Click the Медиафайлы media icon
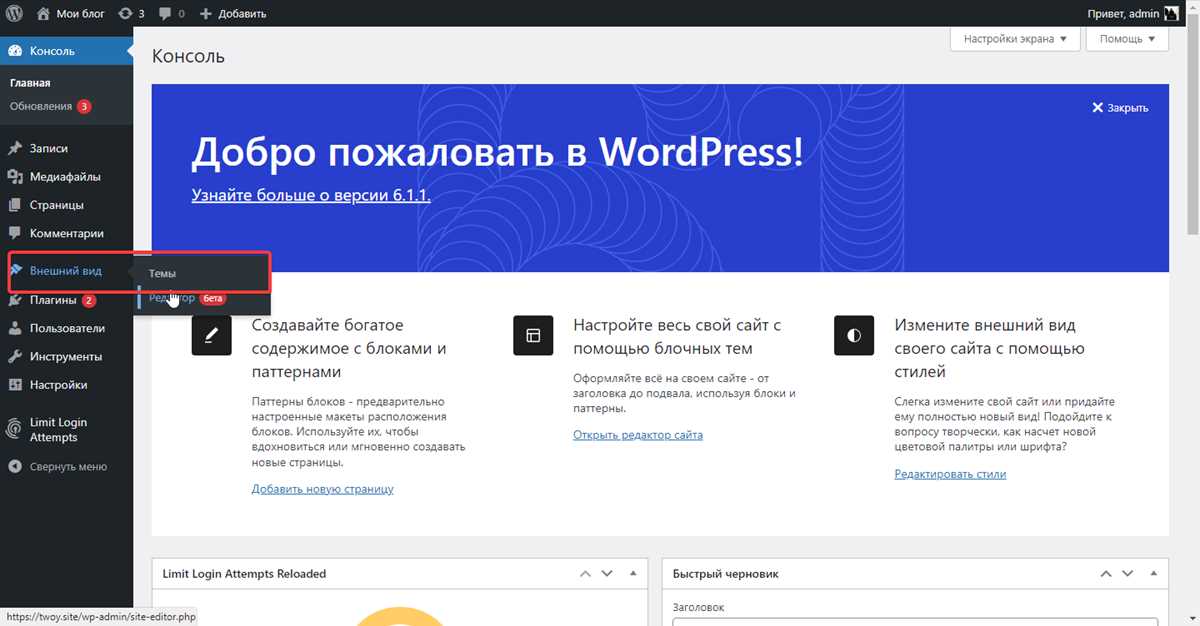The width and height of the screenshot is (1200, 626). point(15,177)
